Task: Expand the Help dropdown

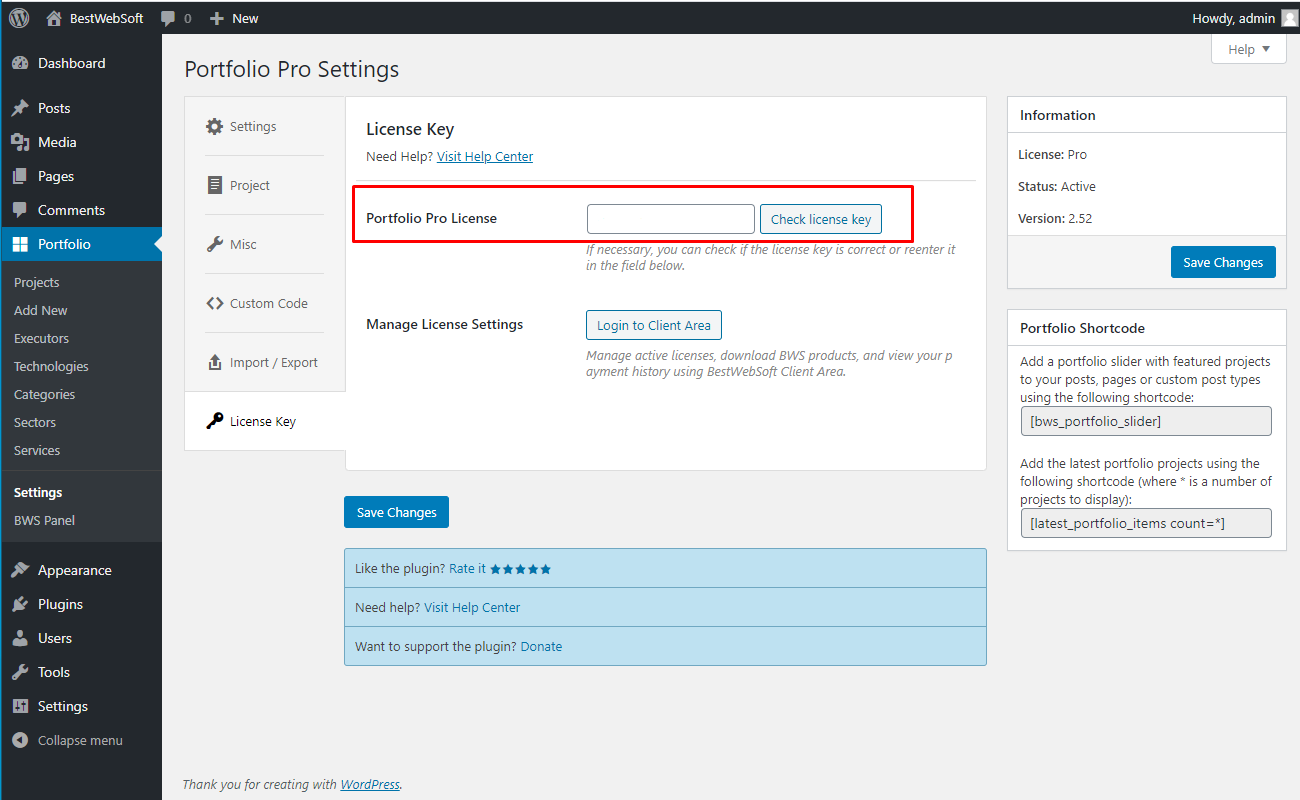Action: pyautogui.click(x=1248, y=49)
